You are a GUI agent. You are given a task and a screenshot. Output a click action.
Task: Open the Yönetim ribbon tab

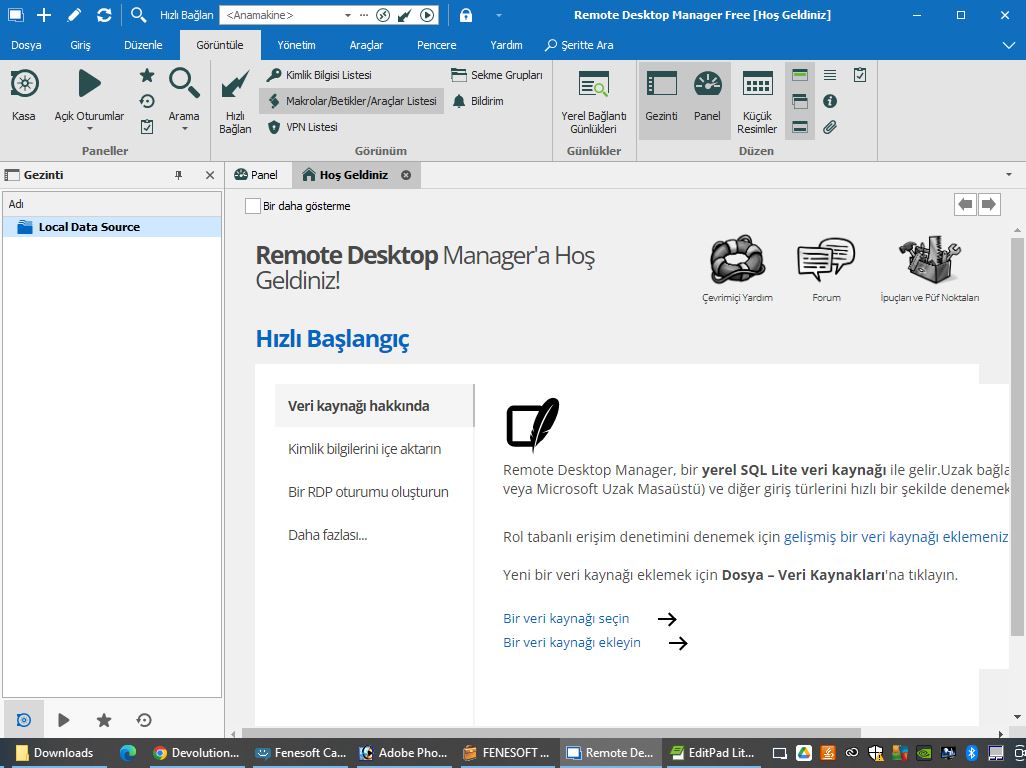[x=296, y=45]
